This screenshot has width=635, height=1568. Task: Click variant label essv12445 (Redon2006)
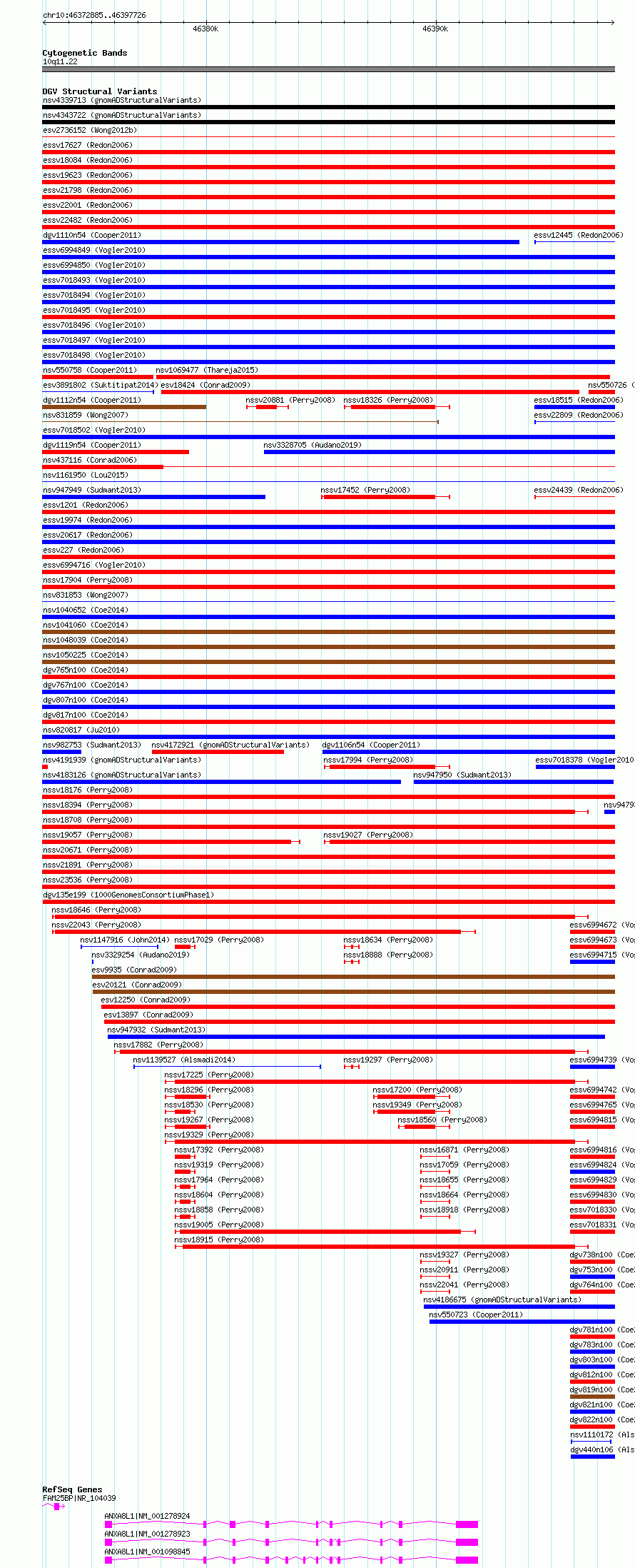click(x=579, y=235)
